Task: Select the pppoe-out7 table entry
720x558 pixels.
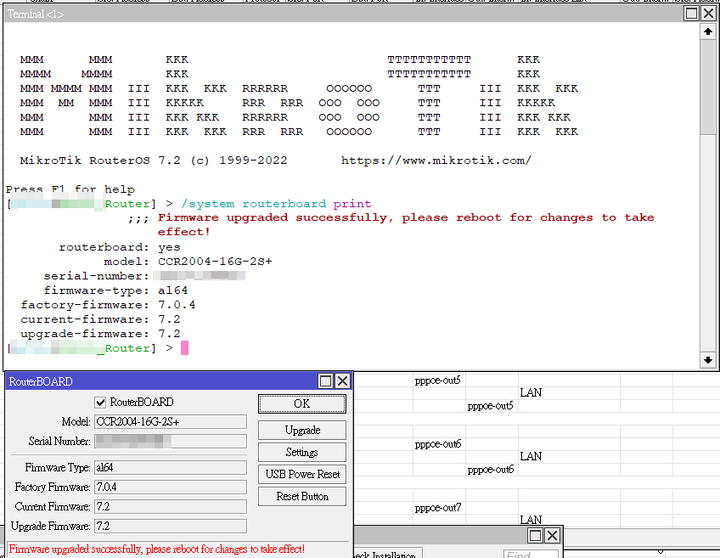Action: [x=438, y=508]
